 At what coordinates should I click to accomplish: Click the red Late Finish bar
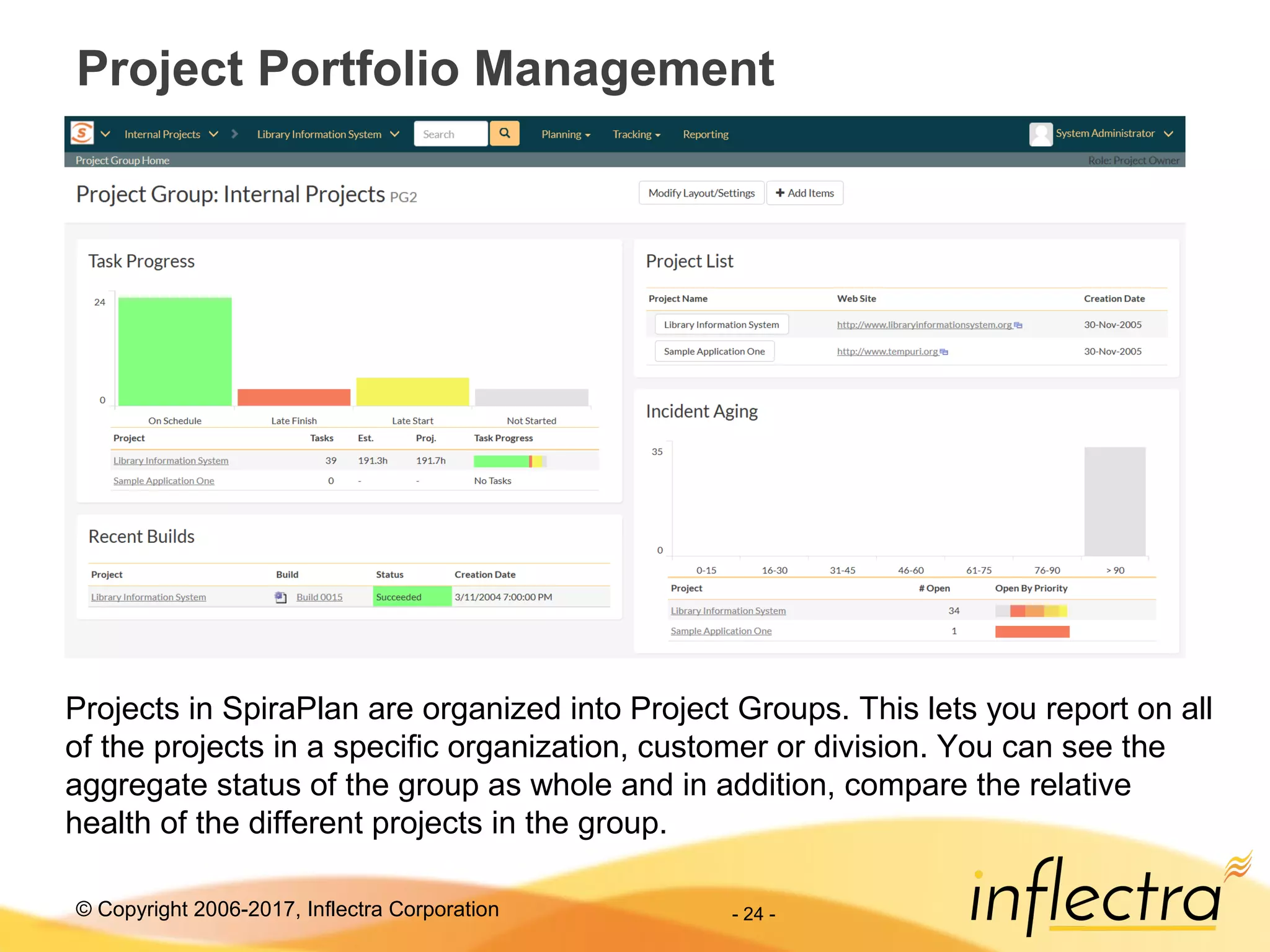(x=294, y=397)
